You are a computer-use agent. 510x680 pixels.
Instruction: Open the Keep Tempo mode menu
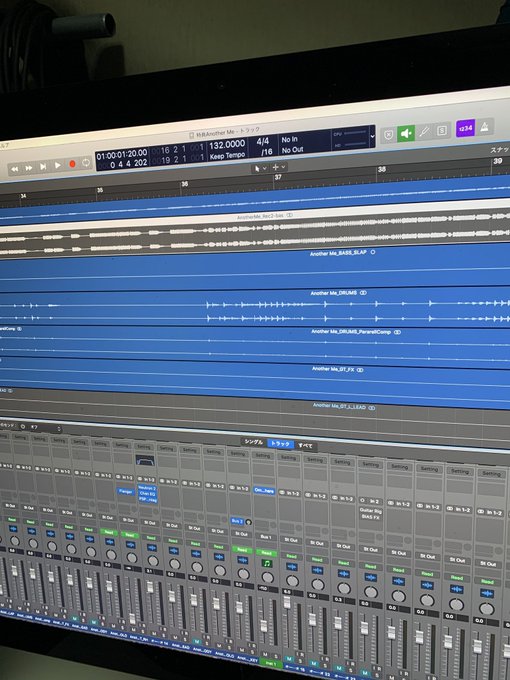pos(228,155)
